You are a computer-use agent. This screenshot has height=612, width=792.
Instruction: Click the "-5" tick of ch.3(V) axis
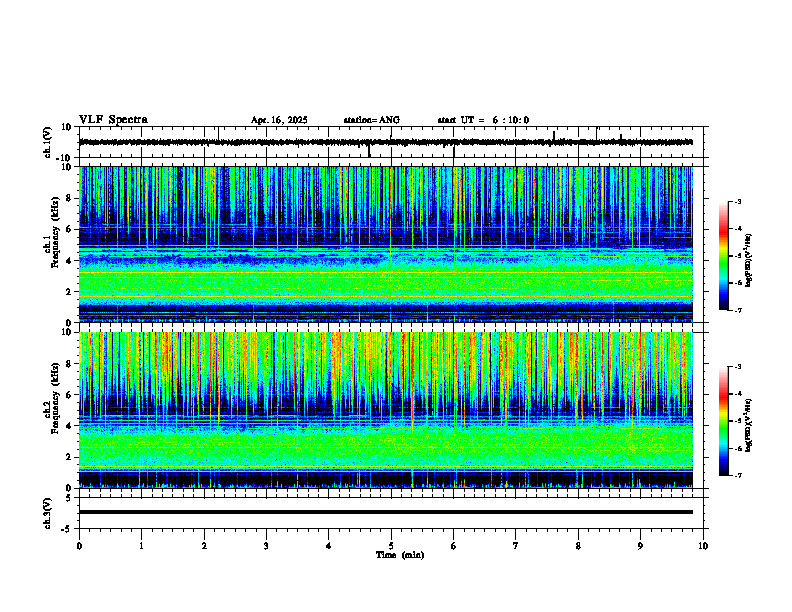click(67, 529)
